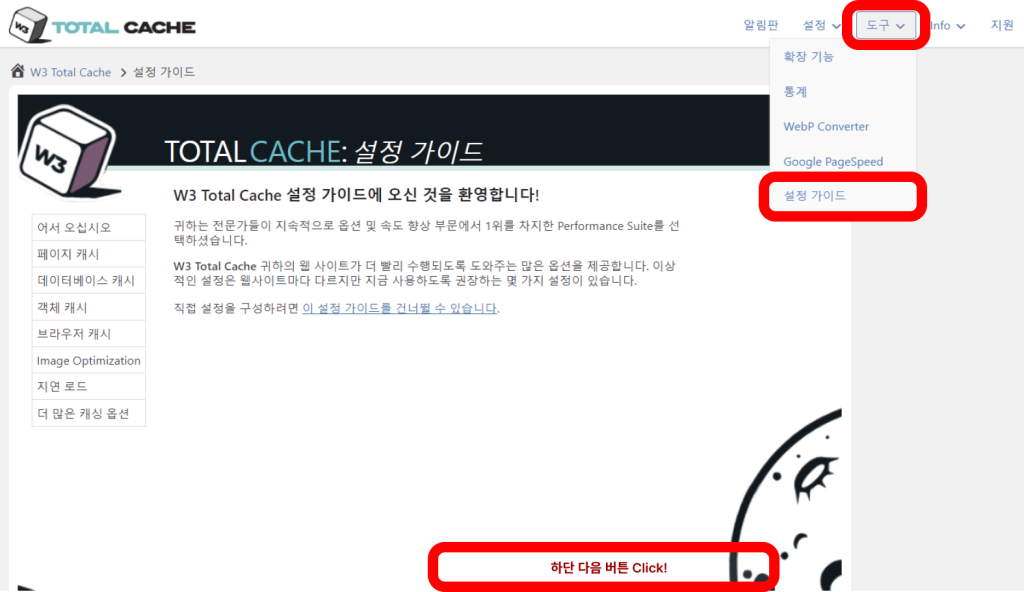The height and width of the screenshot is (592, 1024).
Task: Click the home icon in breadcrumb
Action: click(x=18, y=71)
